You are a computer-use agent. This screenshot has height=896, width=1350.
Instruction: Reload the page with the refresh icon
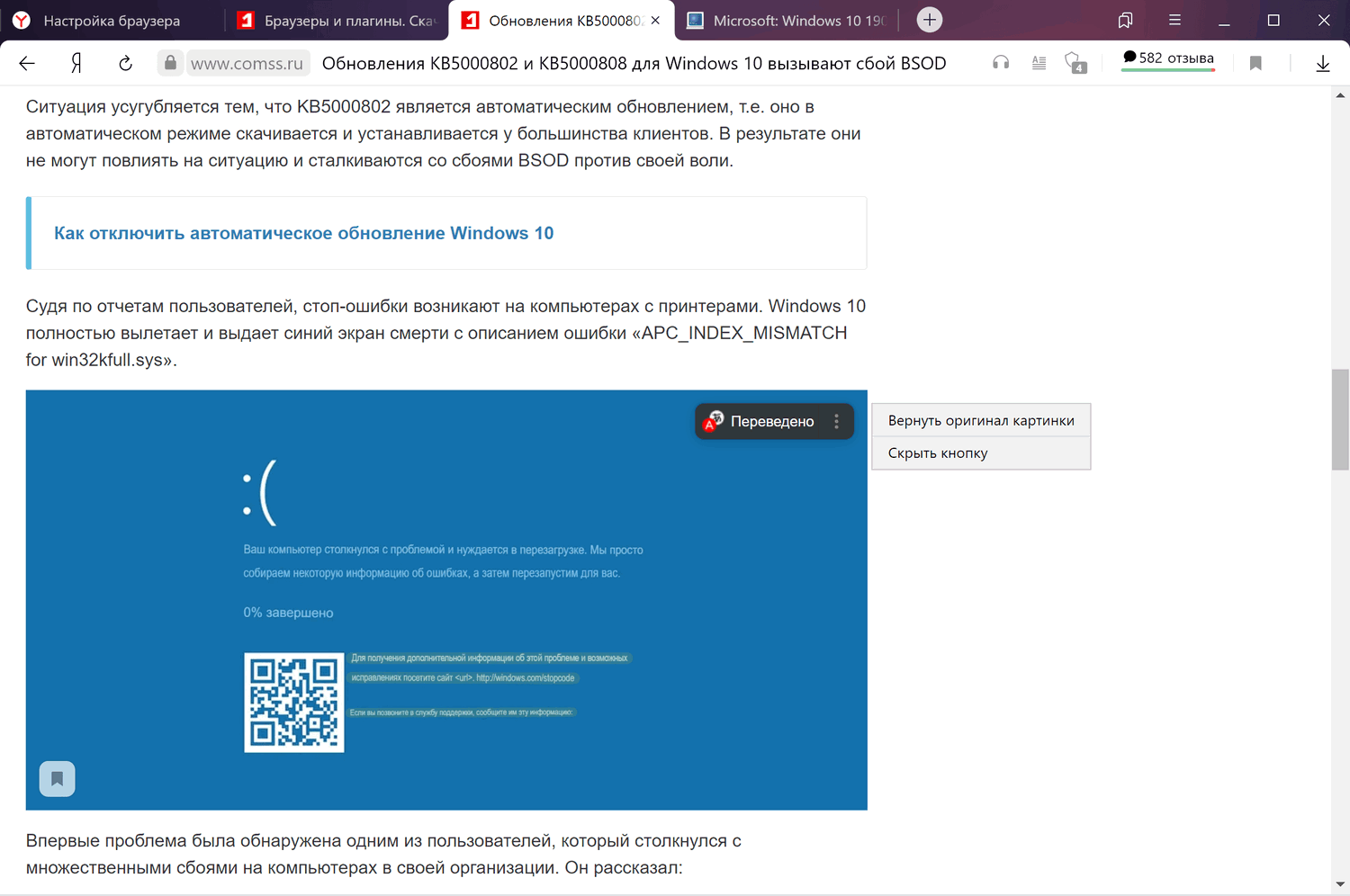(126, 63)
